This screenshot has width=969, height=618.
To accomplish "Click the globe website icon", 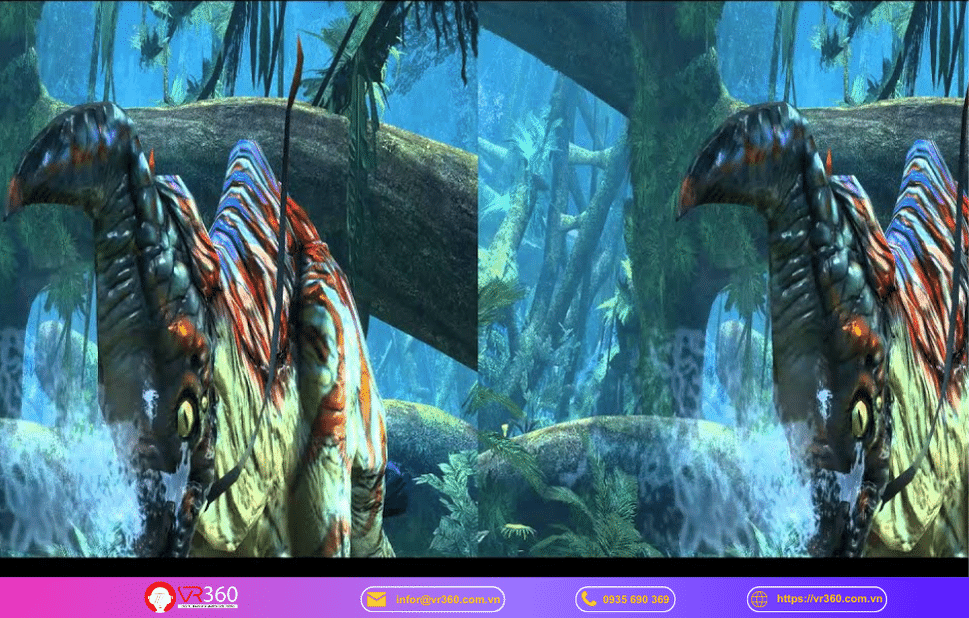I will (x=759, y=599).
